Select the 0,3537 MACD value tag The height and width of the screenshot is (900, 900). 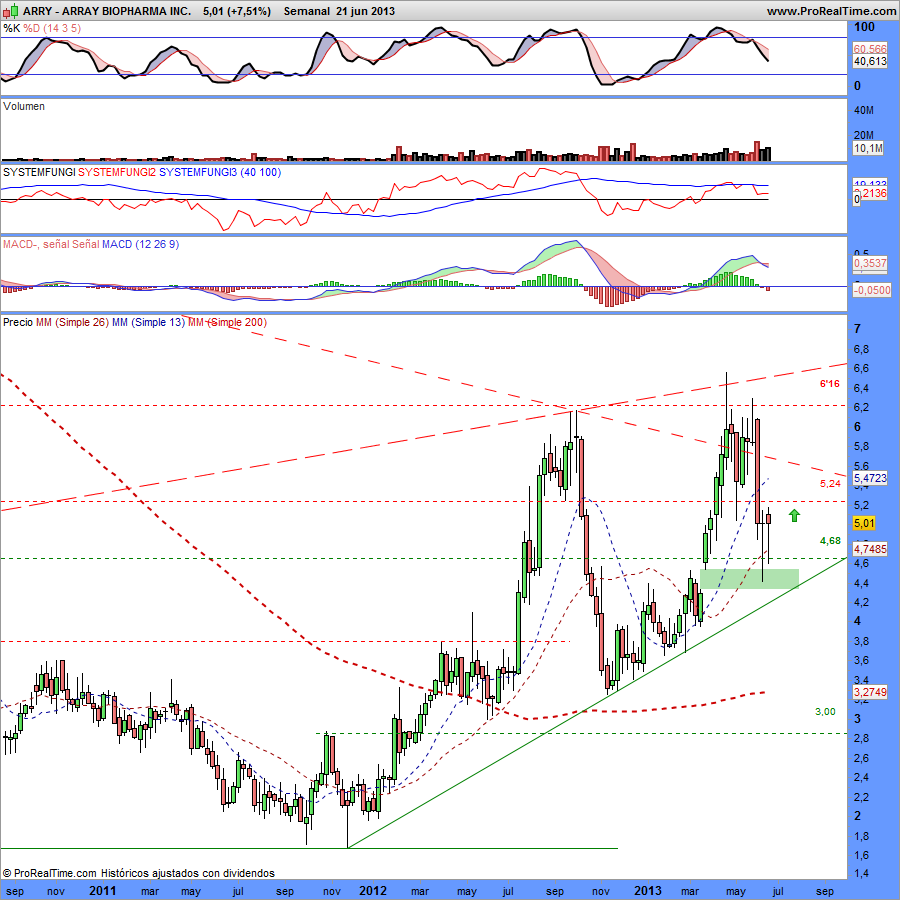[871, 263]
